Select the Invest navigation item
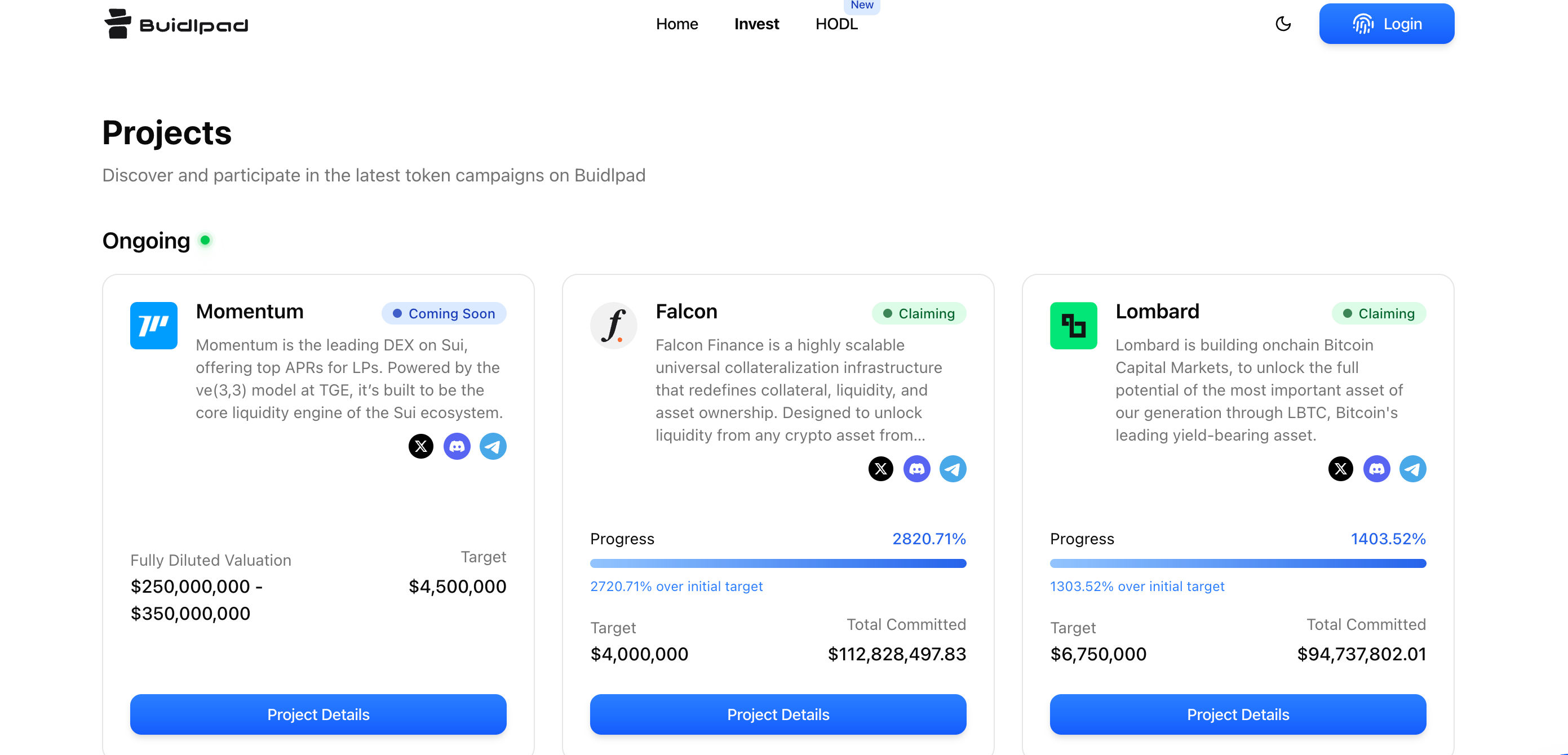This screenshot has width=1568, height=755. (756, 24)
